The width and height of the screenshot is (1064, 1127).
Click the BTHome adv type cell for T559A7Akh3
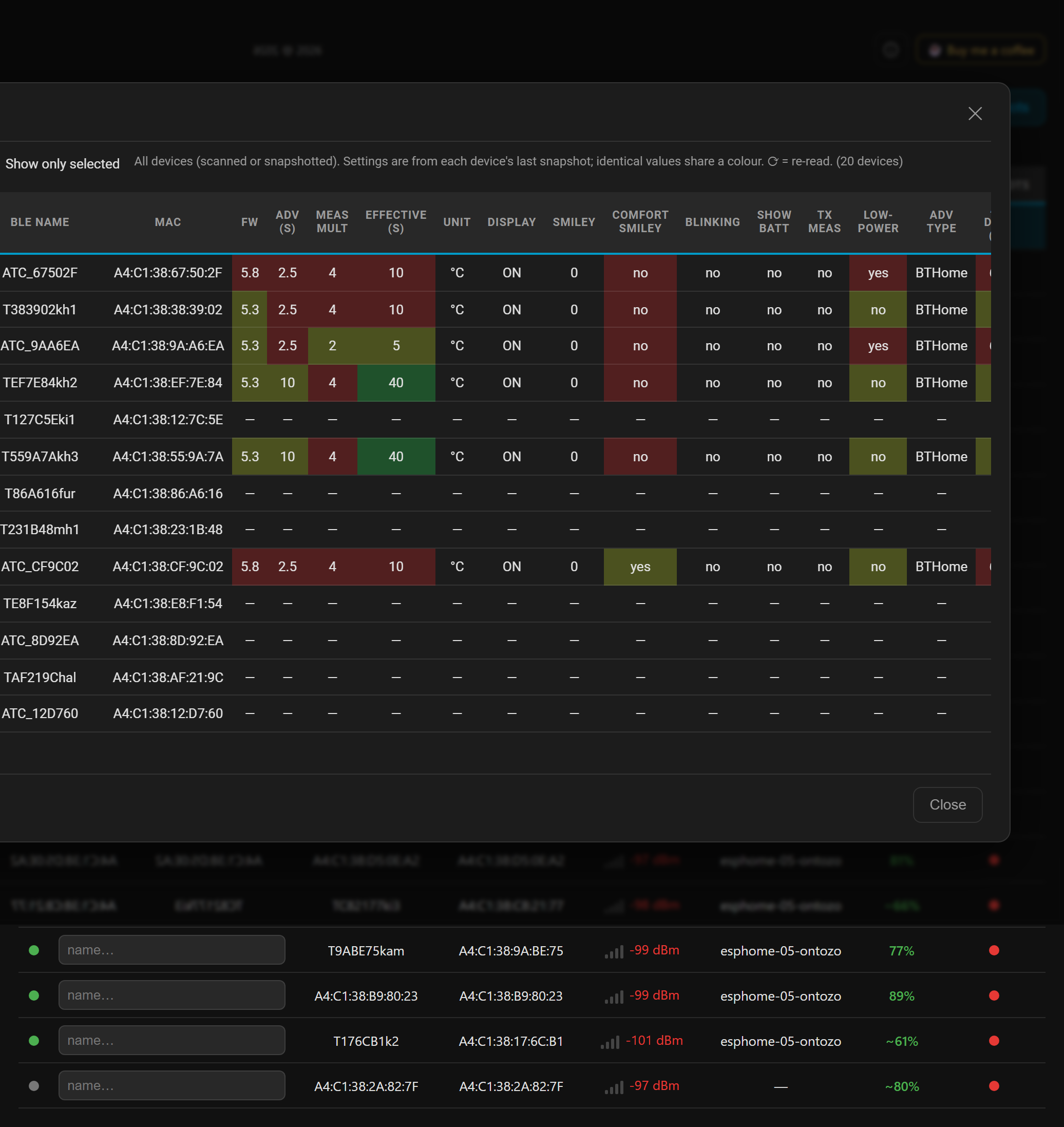[941, 456]
